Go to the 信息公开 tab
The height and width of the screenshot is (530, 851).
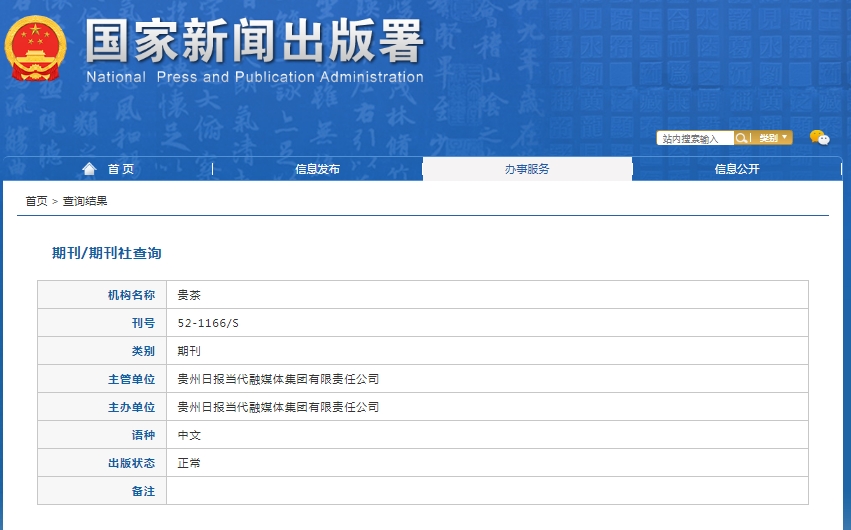click(737, 169)
